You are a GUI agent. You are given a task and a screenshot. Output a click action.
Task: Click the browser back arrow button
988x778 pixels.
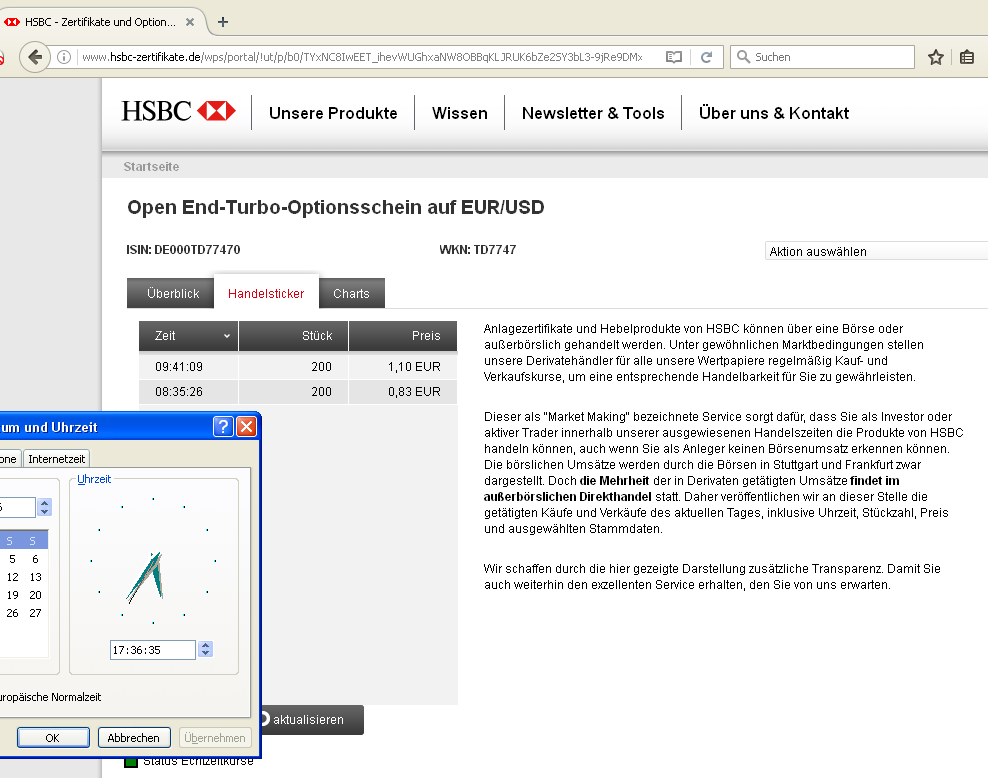click(35, 57)
